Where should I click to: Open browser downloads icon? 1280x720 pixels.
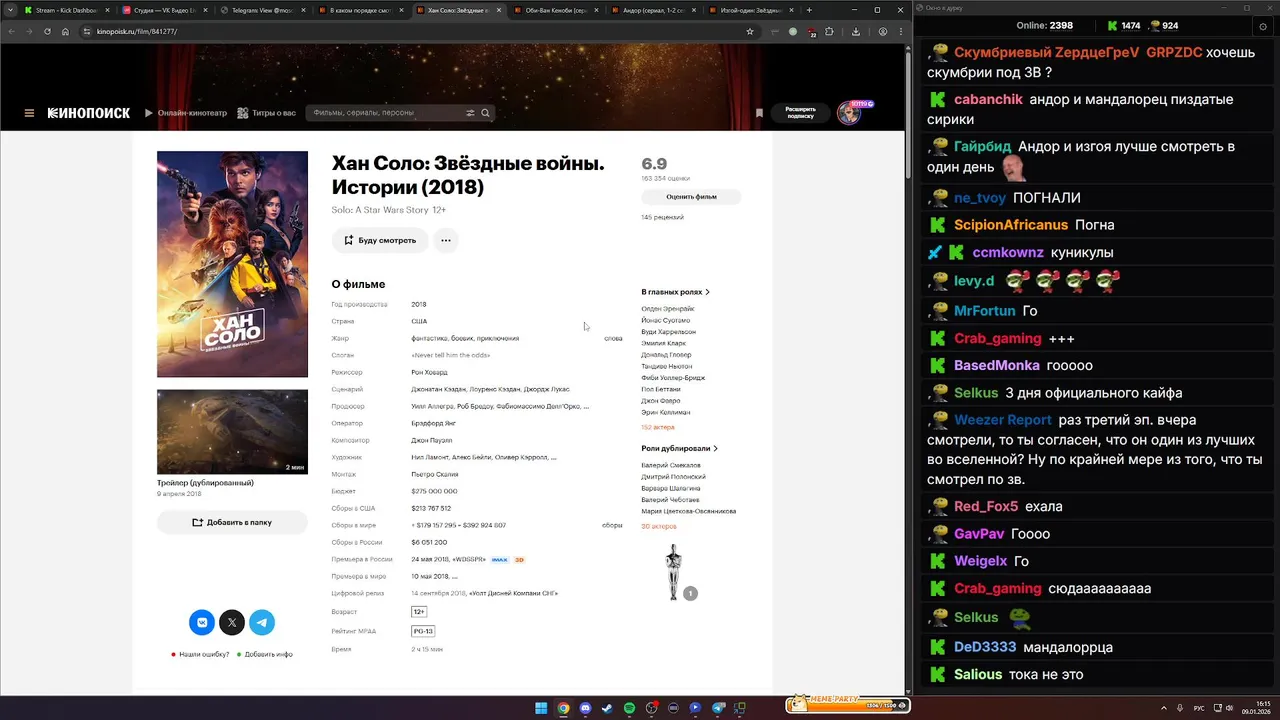click(856, 31)
